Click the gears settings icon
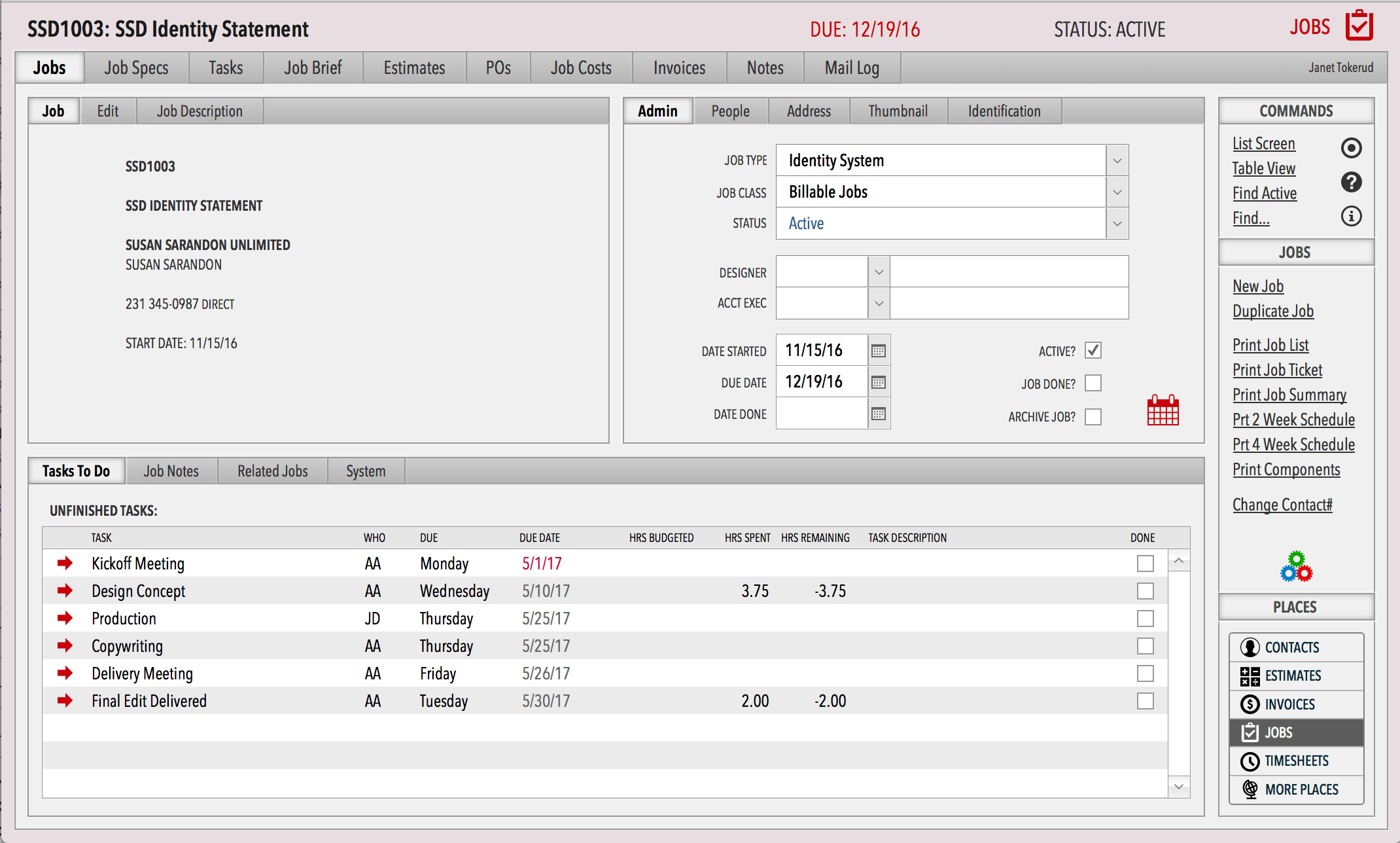Viewport: 1400px width, 843px height. (1296, 565)
